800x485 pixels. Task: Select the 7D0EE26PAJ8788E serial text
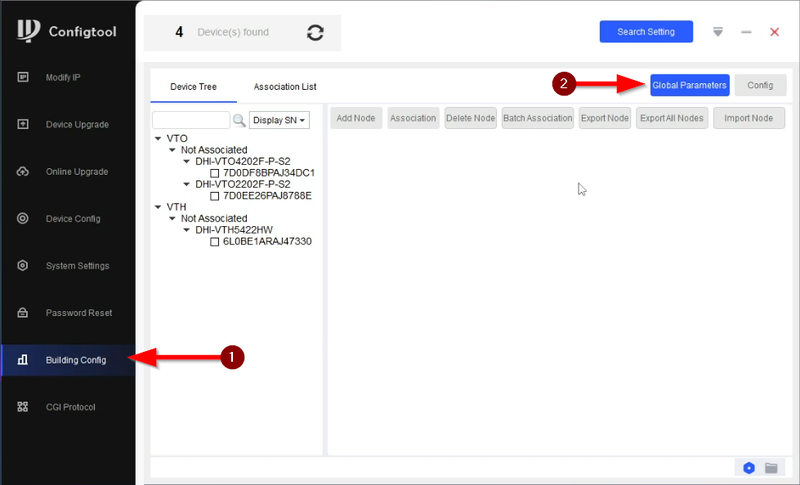(x=267, y=196)
